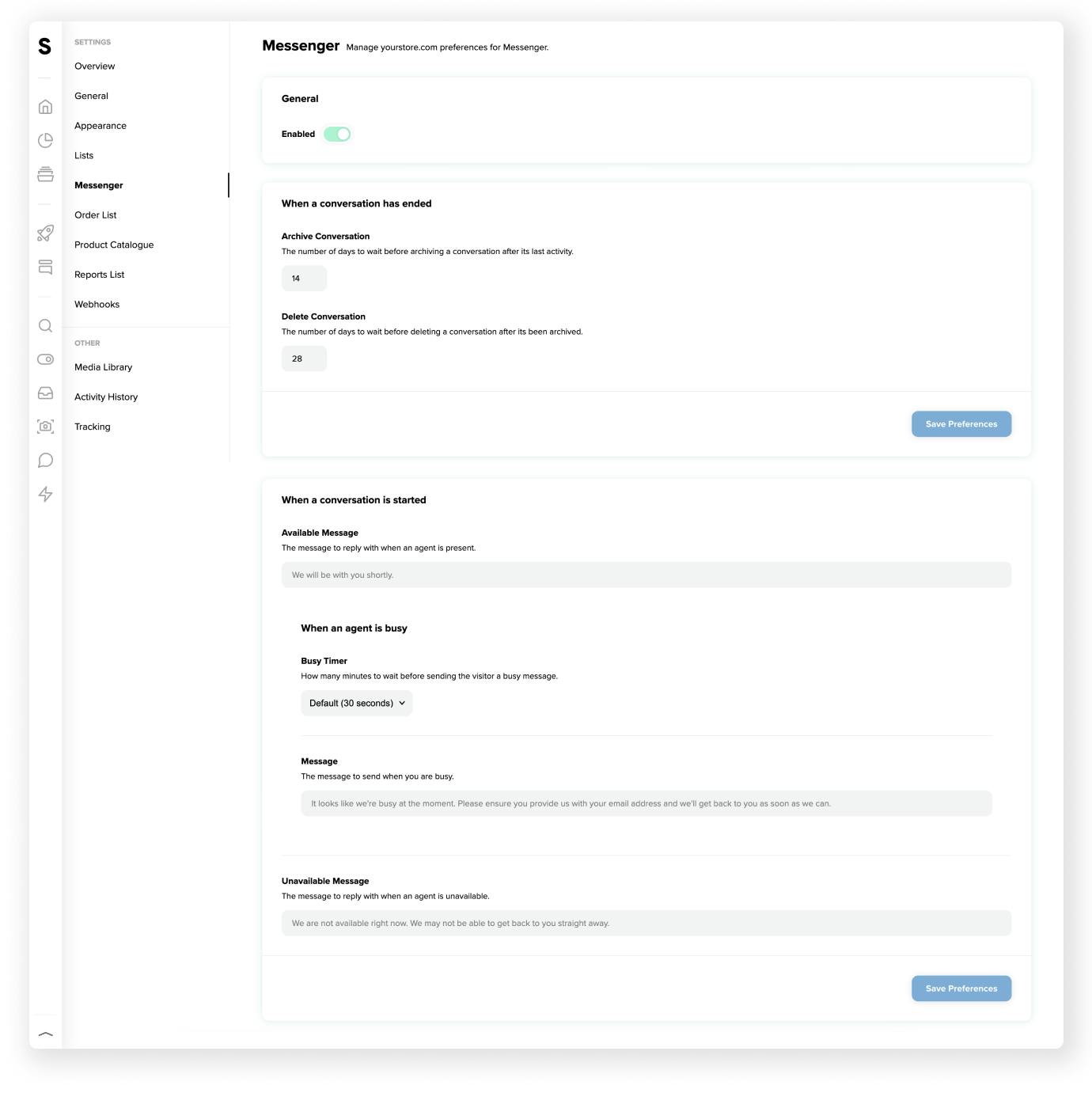Viewport: 1092px width, 1093px height.
Task: Go to Webhooks settings
Action: tap(97, 305)
